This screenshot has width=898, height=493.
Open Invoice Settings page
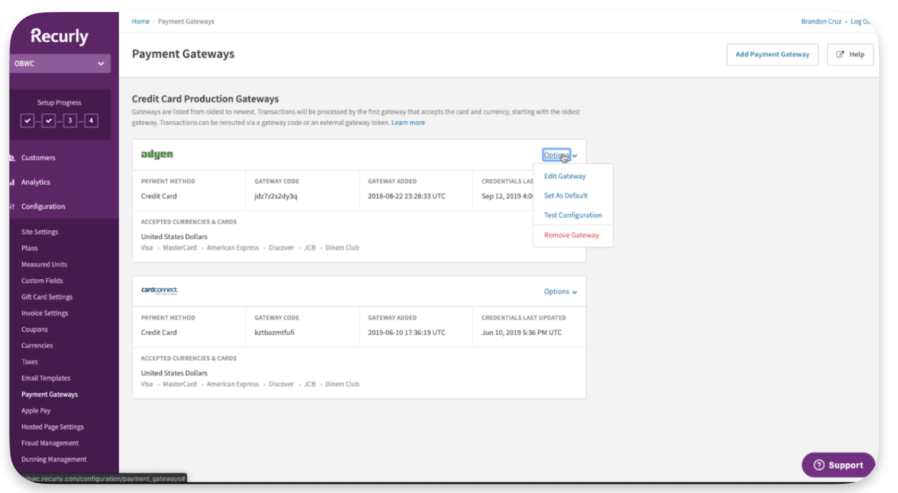45,313
